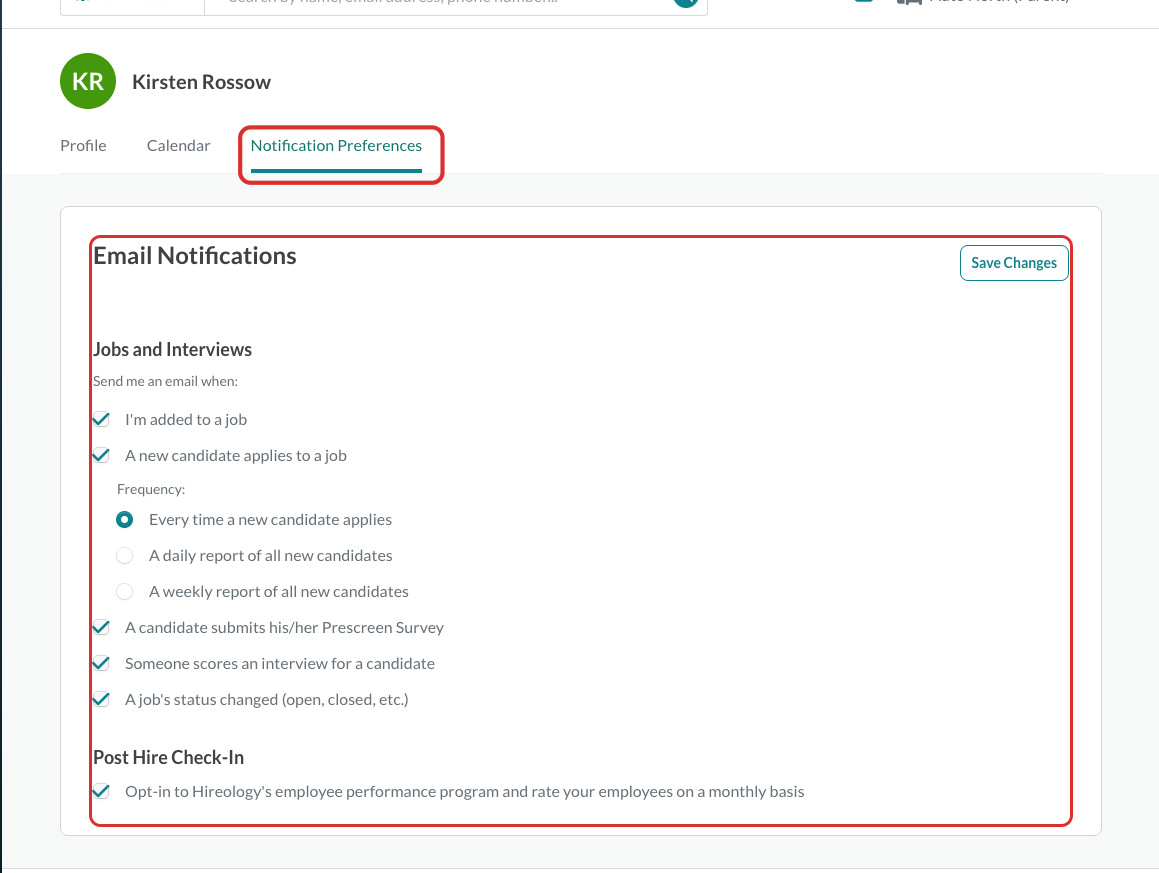Toggle Prescreen Survey submission checkbox
Viewport: 1159px width, 873px height.
pyautogui.click(x=102, y=628)
